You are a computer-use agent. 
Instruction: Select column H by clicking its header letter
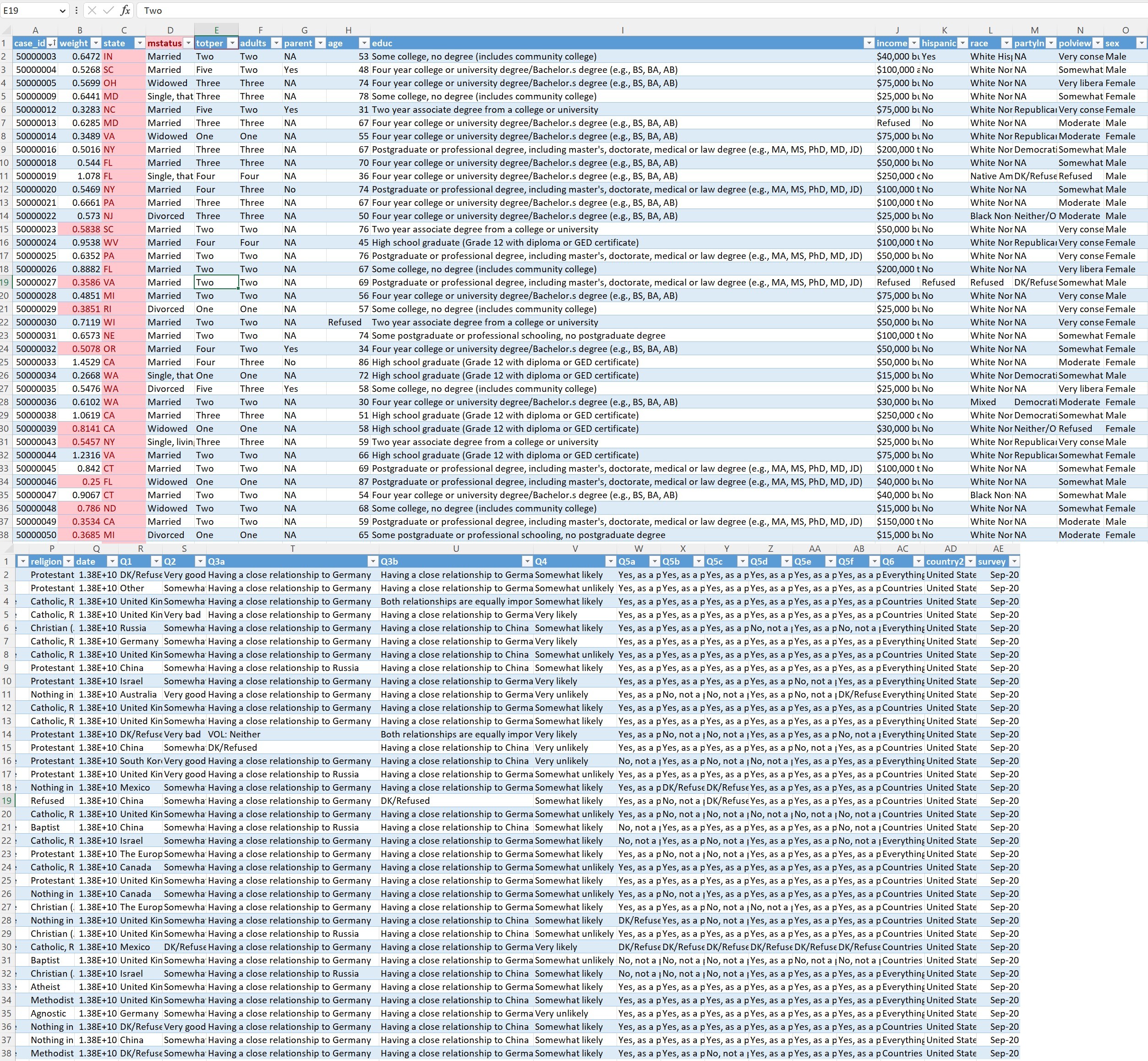click(348, 30)
